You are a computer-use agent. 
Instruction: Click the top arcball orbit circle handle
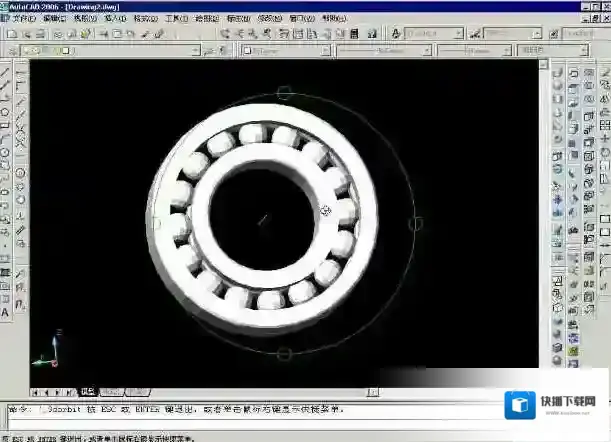284,93
